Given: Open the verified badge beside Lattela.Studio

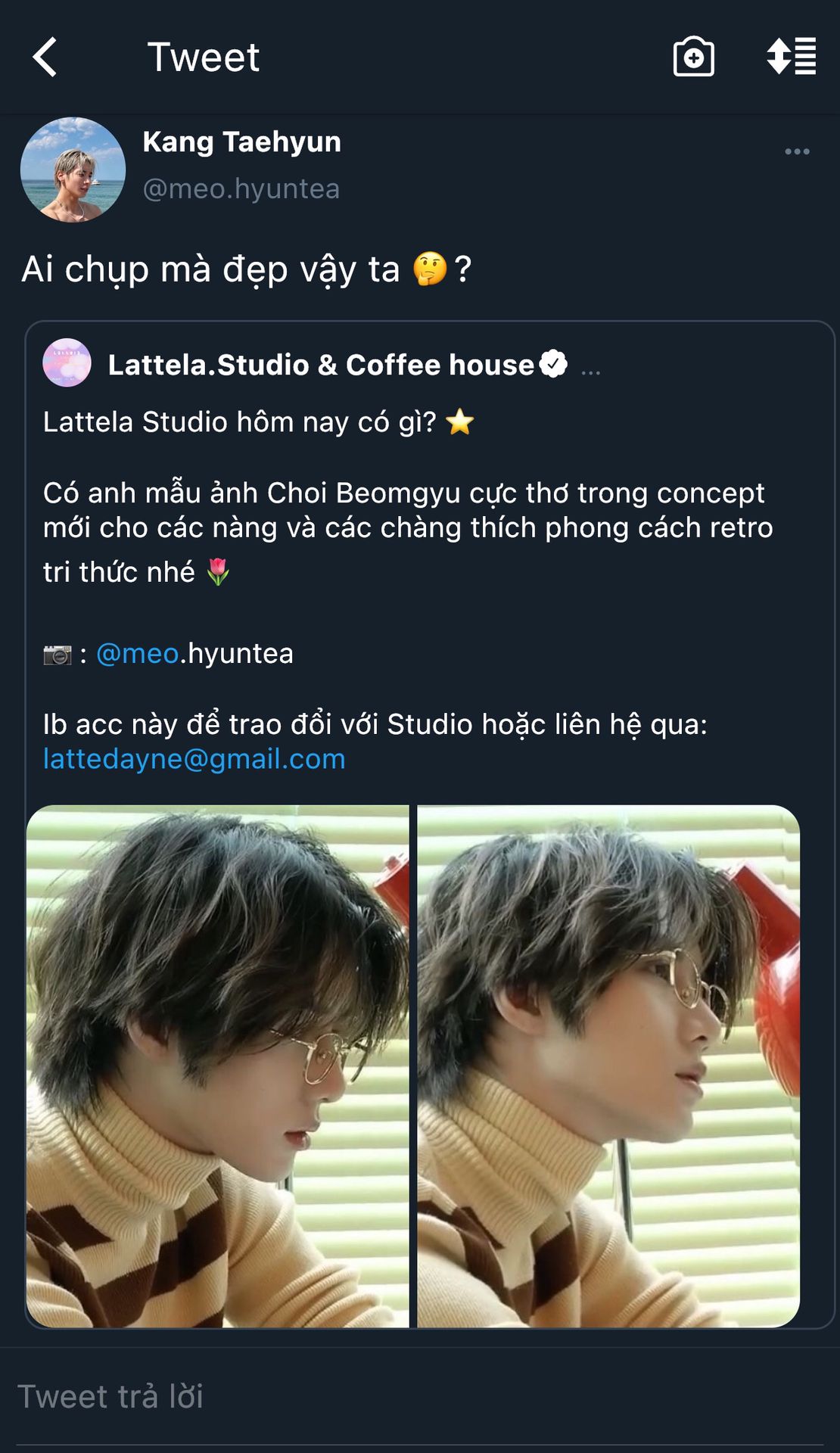Looking at the screenshot, I should (553, 364).
